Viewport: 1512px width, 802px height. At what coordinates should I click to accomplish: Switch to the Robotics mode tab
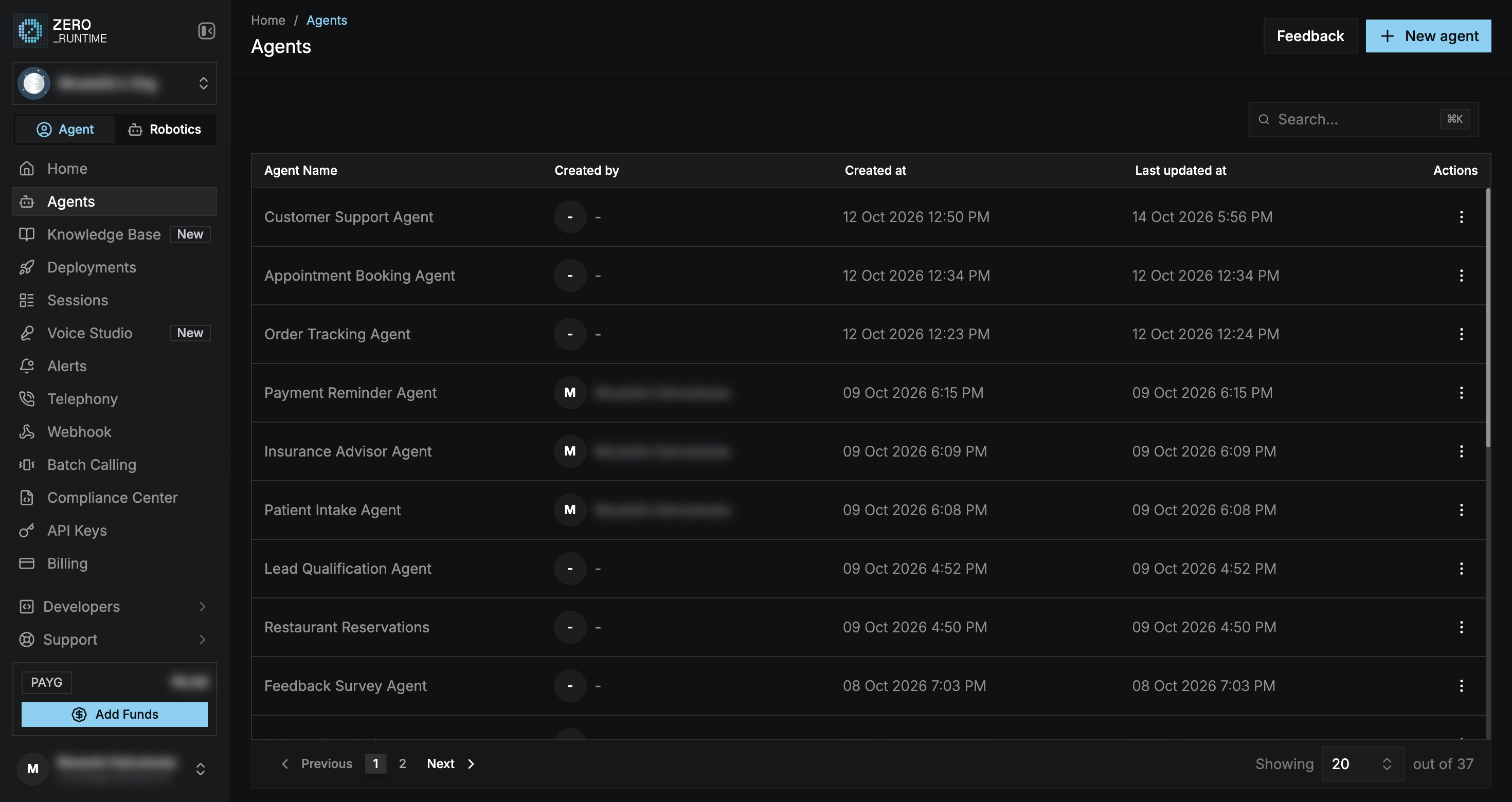[165, 129]
